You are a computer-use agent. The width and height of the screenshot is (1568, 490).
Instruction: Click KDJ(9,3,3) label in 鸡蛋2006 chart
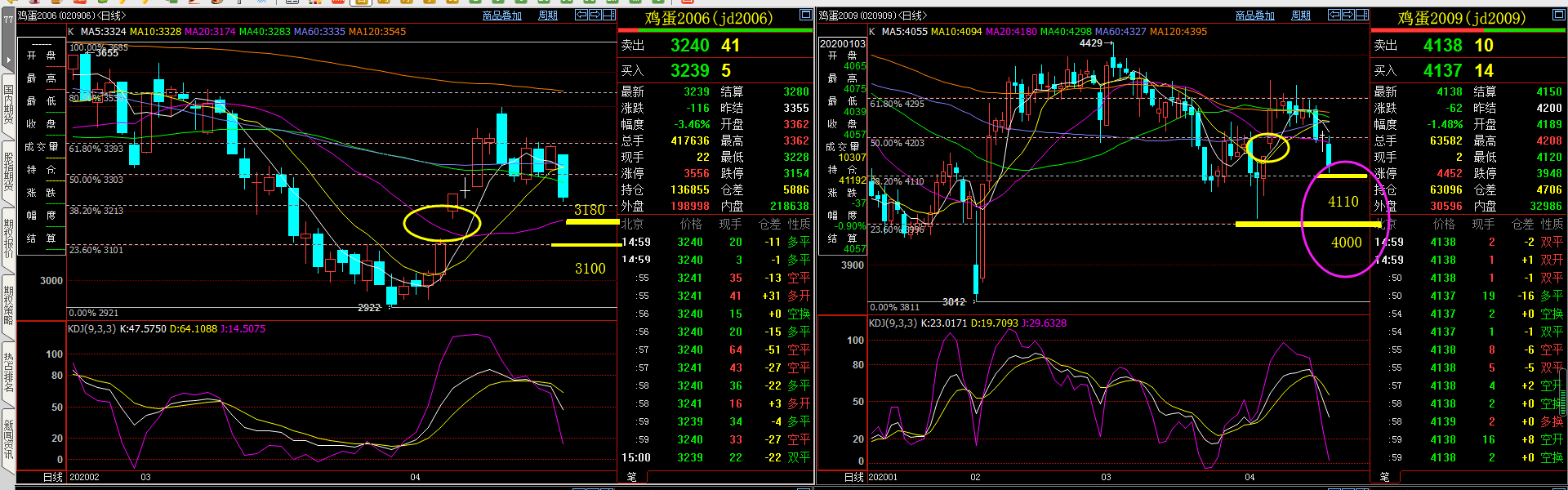pyautogui.click(x=92, y=329)
